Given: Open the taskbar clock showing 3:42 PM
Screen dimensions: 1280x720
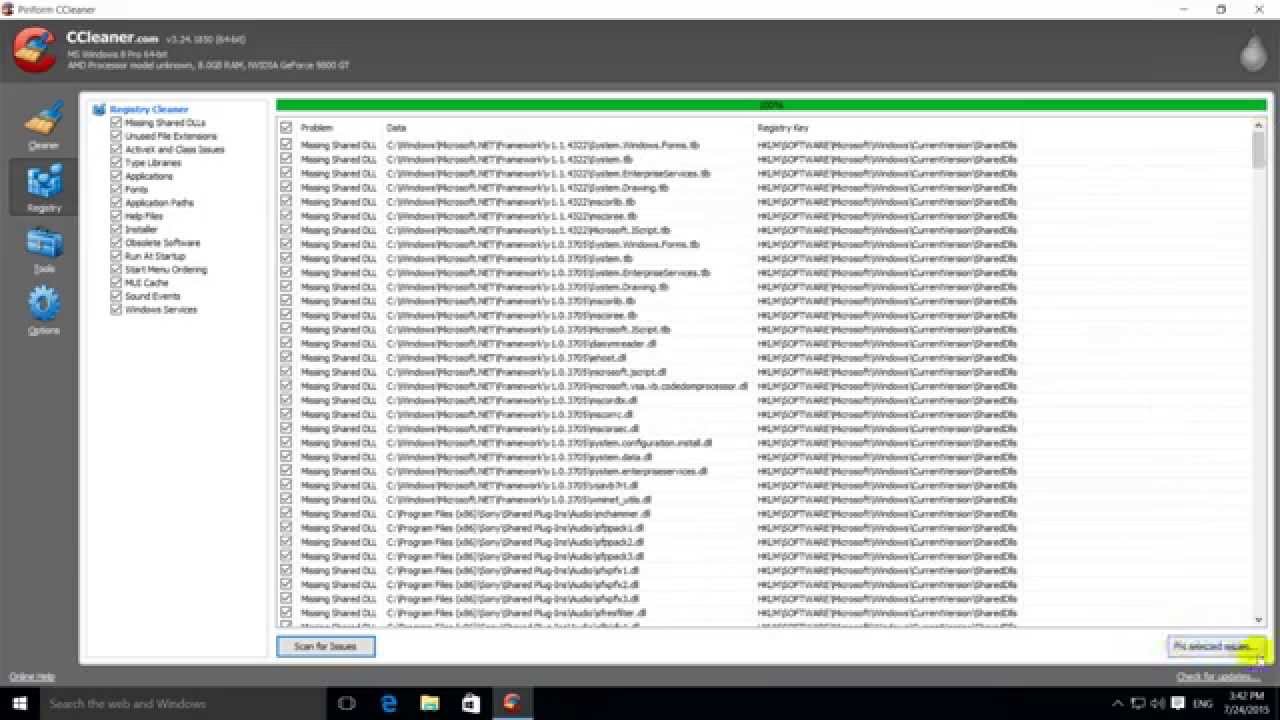Looking at the screenshot, I should click(1245, 704).
